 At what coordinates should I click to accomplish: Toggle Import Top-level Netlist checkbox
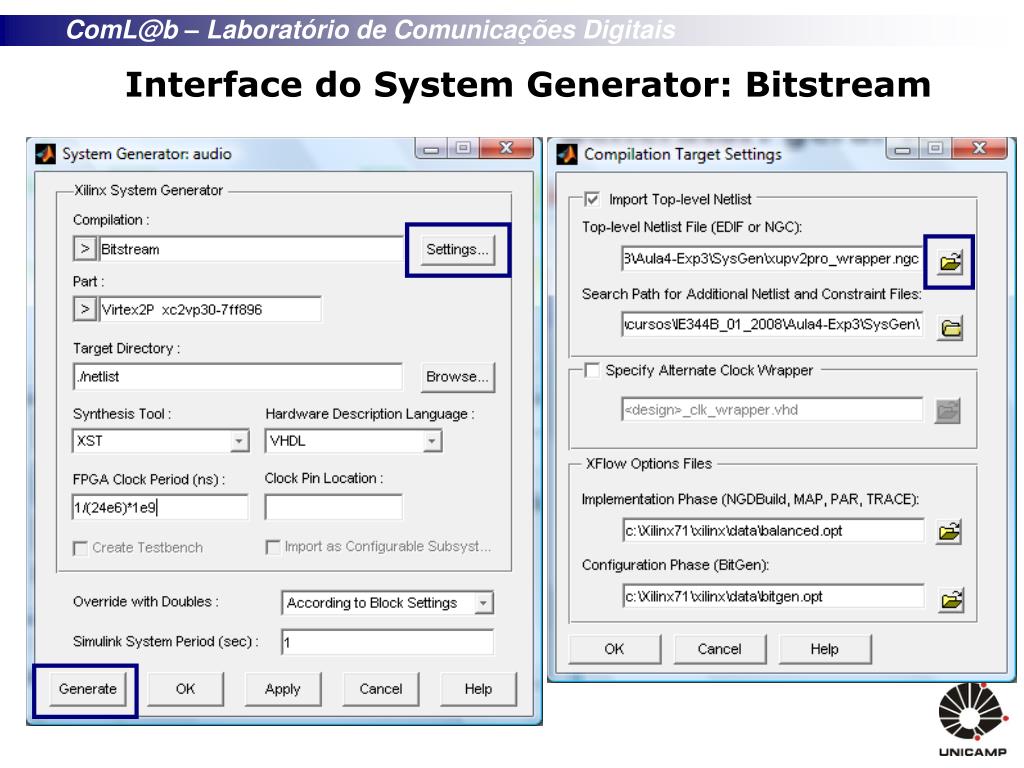pyautogui.click(x=592, y=199)
